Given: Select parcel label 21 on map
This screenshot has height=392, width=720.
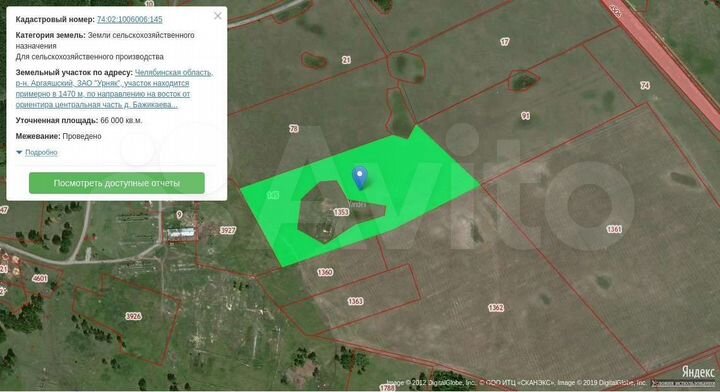Looking at the screenshot, I should point(346,60).
